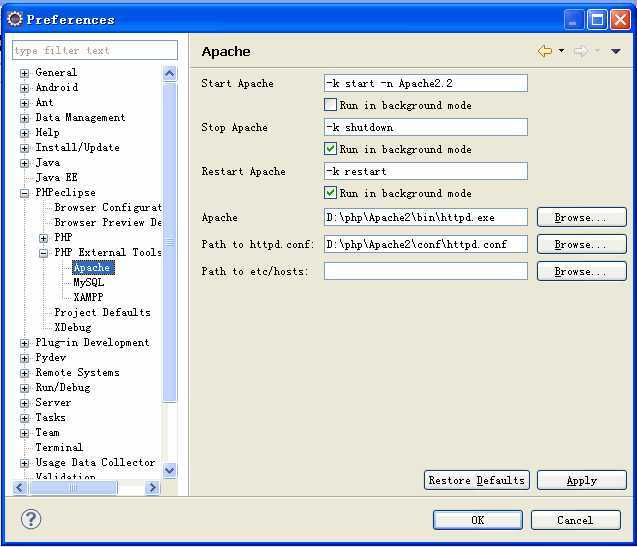
Task: Expand the Team tree node
Action: tap(24, 434)
